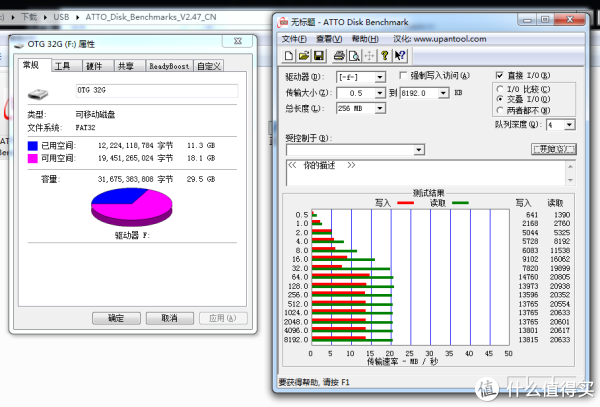
Task: Open the 受控制于 dropdown
Action: [x=419, y=150]
